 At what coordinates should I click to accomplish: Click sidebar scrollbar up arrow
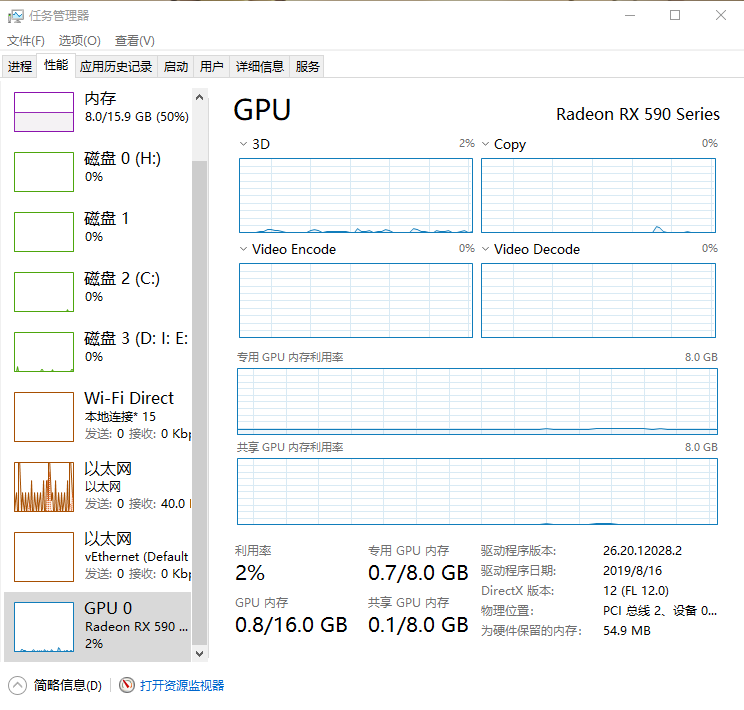pos(200,97)
